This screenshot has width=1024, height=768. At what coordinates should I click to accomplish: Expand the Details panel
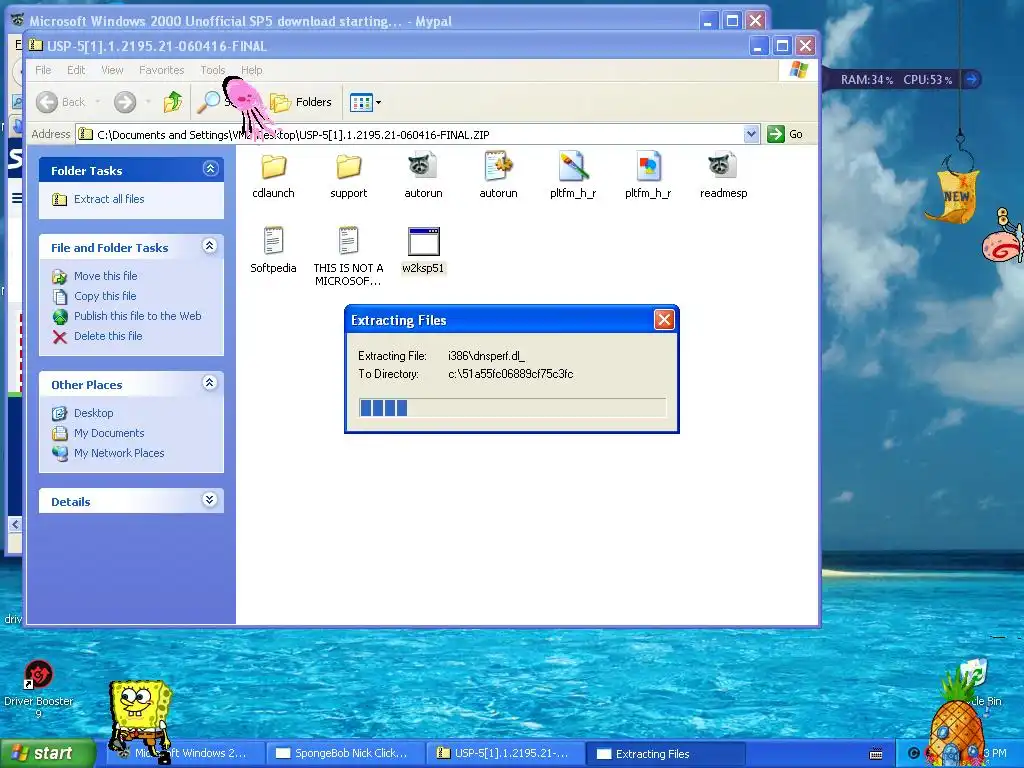click(210, 500)
